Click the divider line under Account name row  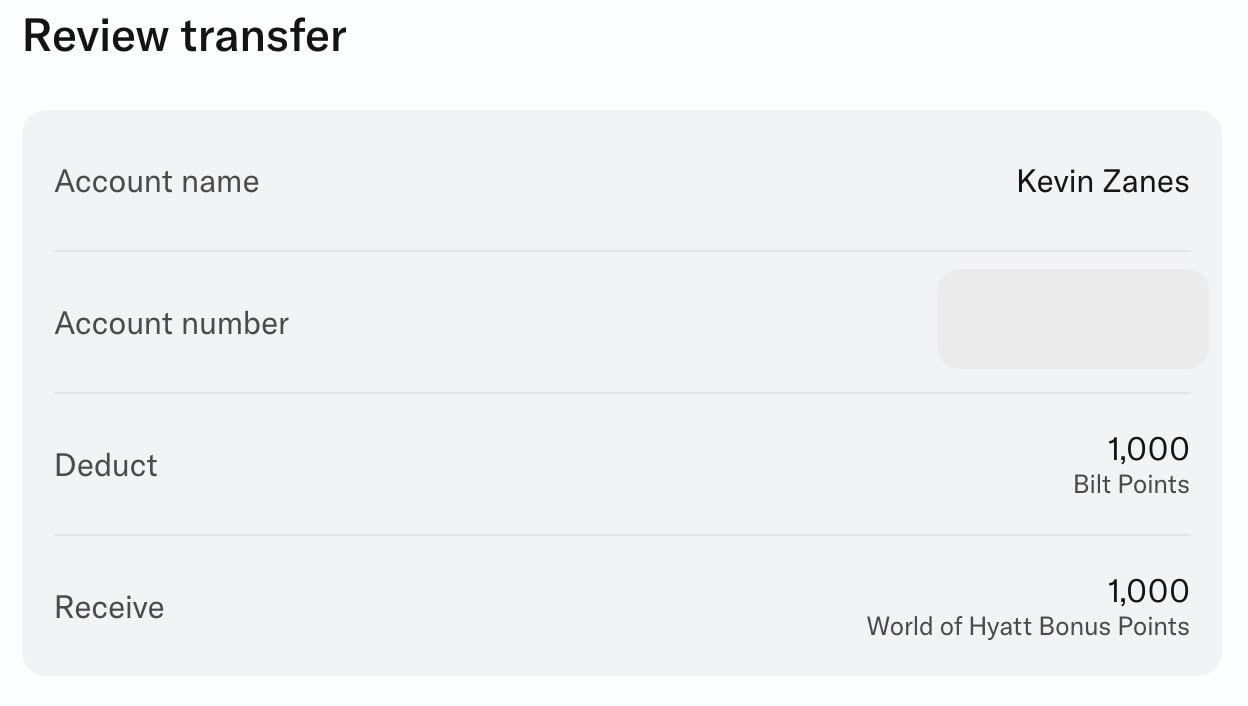click(x=621, y=251)
